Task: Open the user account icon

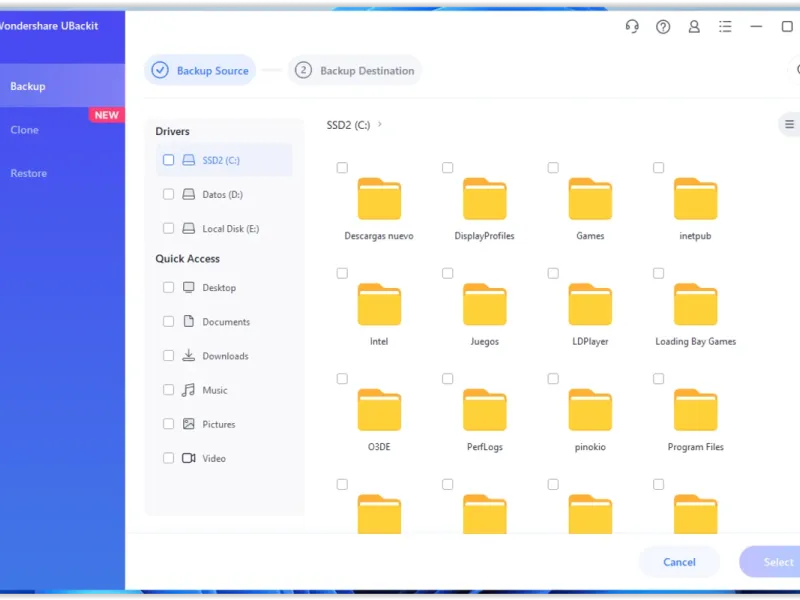Action: [694, 27]
